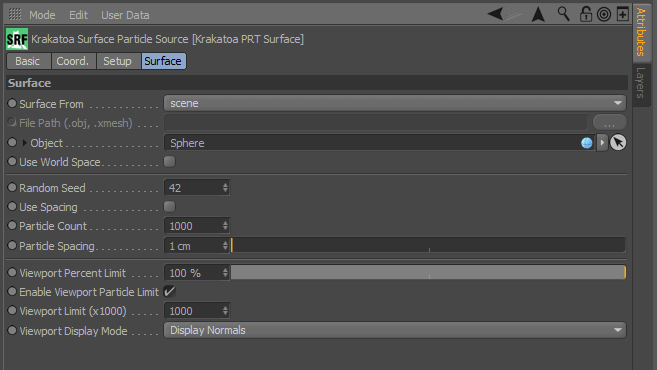Screen dimensions: 657x370
Task: Switch to the Setup tab
Action: 118,61
